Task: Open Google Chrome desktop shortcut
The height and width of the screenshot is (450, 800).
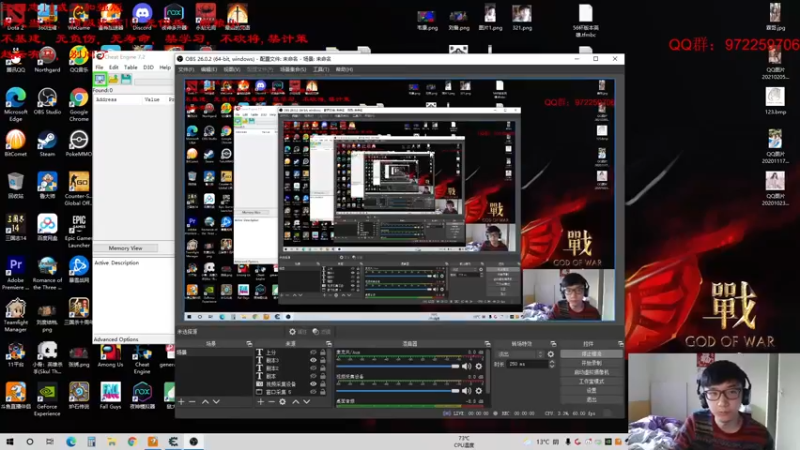Action: (79, 105)
